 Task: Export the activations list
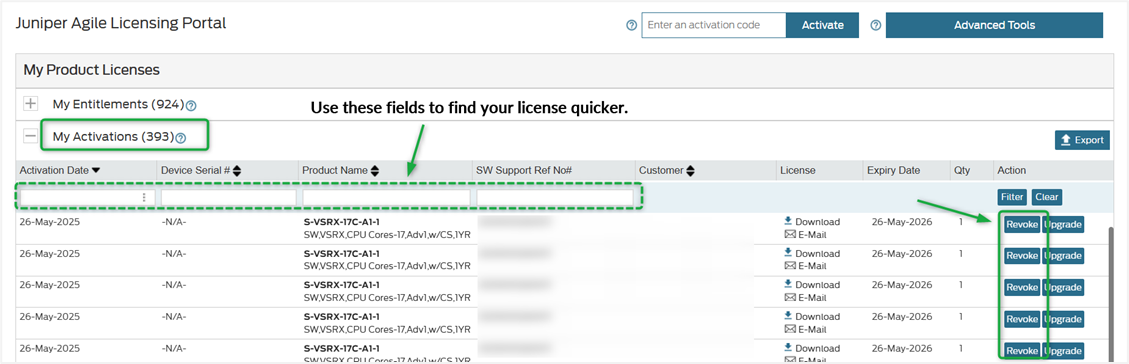click(x=1082, y=140)
